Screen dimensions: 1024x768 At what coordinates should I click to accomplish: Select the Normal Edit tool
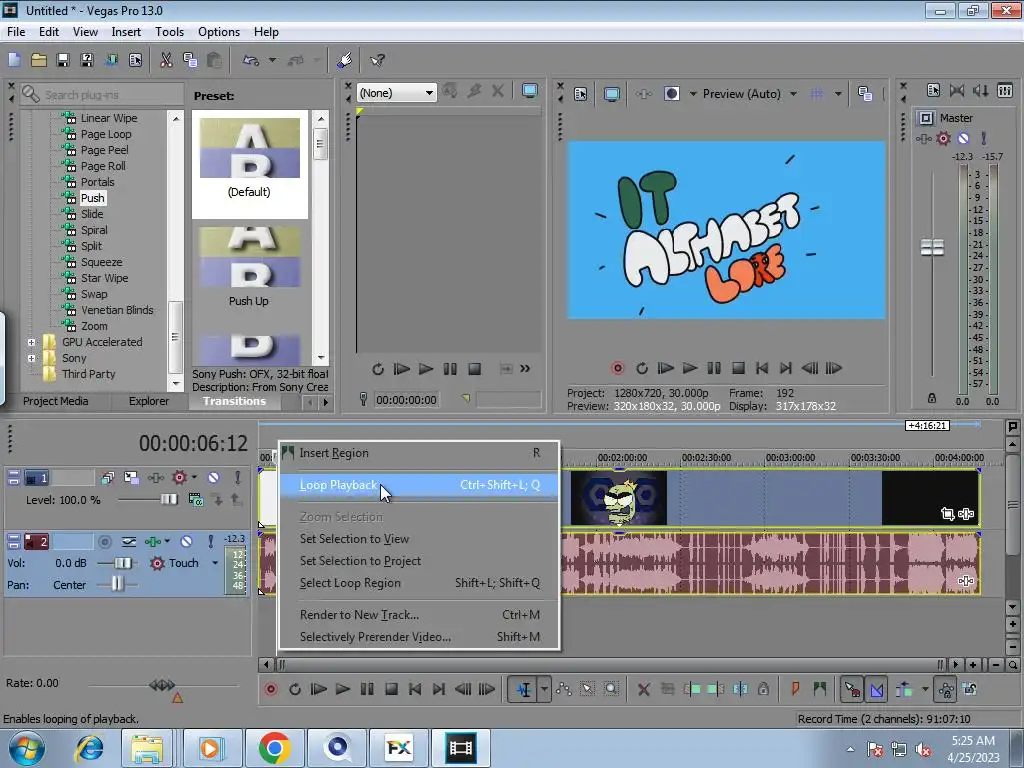[524, 689]
